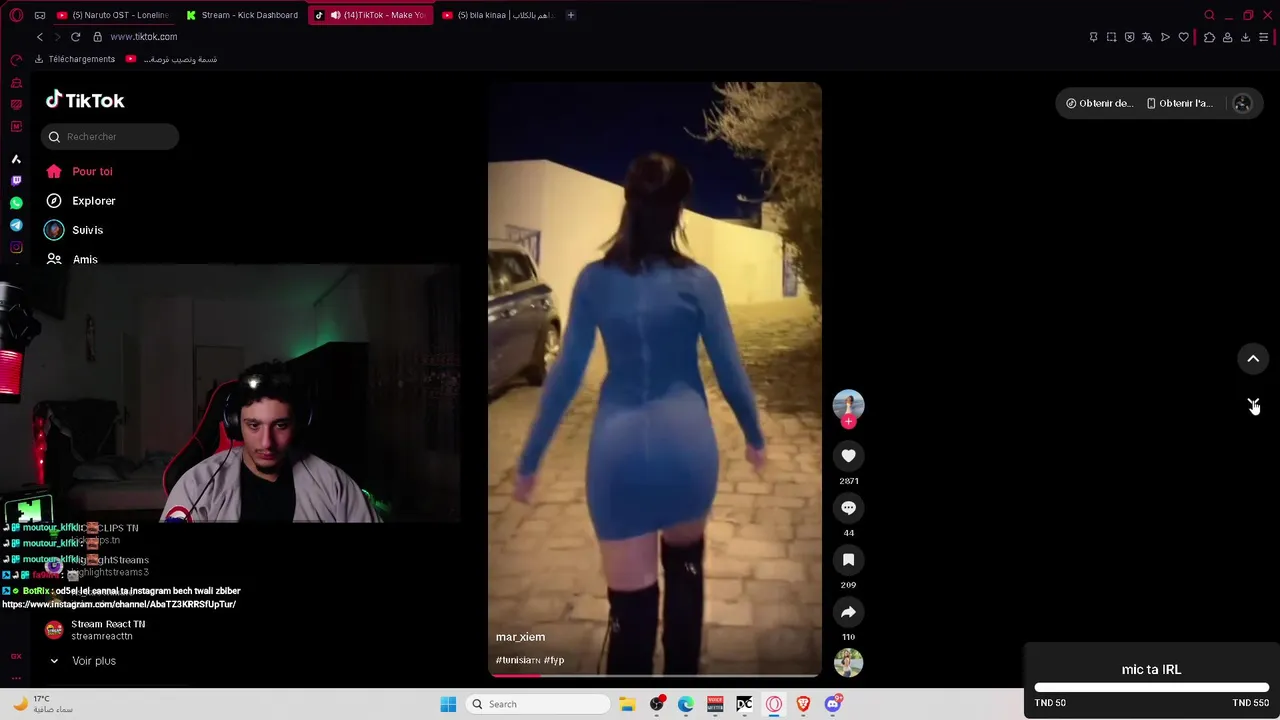Click the browser search tabs magnifier icon
This screenshot has height=720, width=1280.
1209,15
